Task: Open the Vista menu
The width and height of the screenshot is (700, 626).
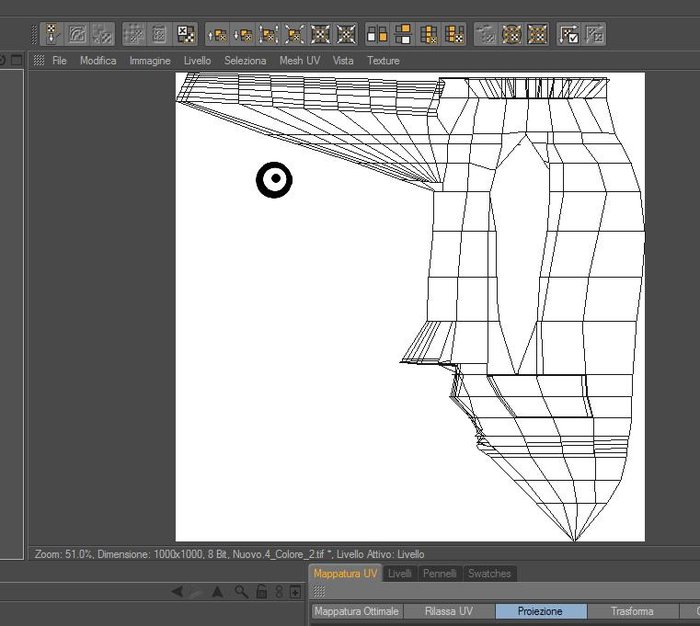Action: tap(343, 61)
